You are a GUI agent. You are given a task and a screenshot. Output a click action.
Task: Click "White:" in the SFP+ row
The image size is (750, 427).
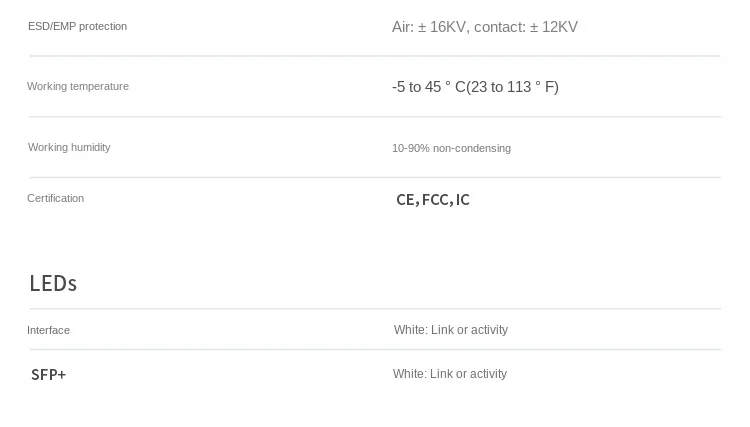coord(409,374)
